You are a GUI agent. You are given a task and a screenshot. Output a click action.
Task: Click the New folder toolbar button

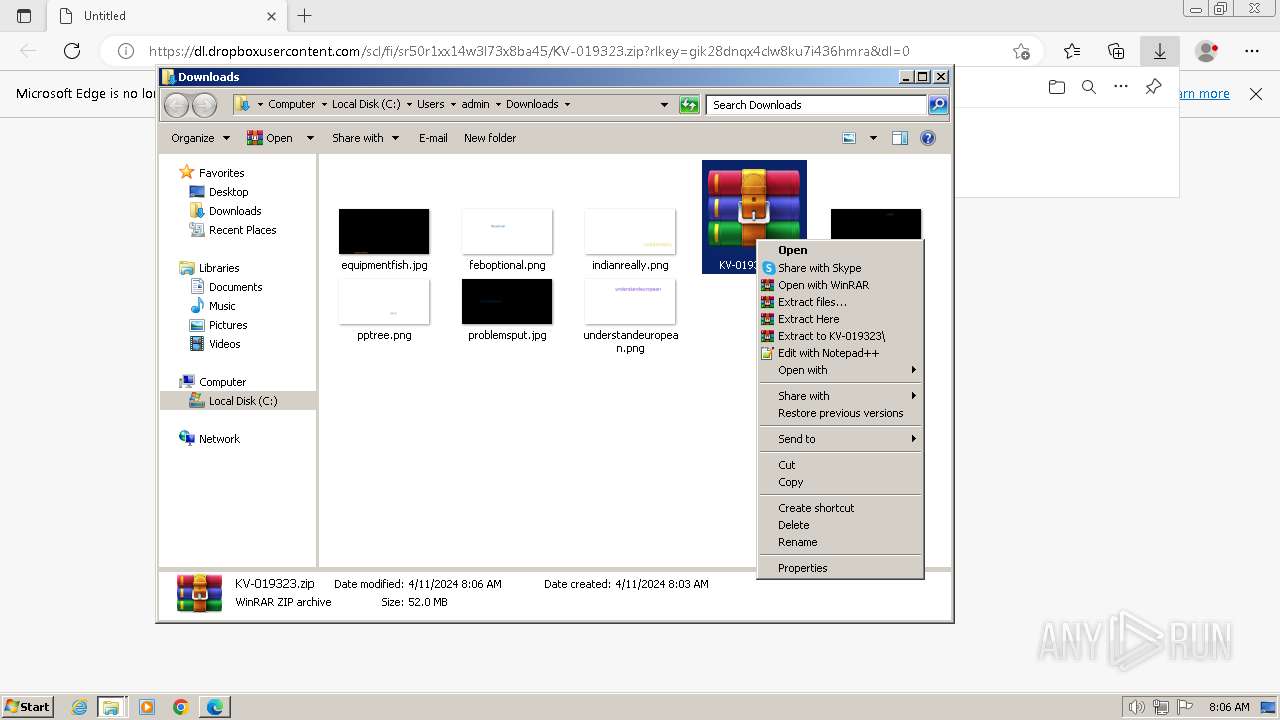[490, 138]
